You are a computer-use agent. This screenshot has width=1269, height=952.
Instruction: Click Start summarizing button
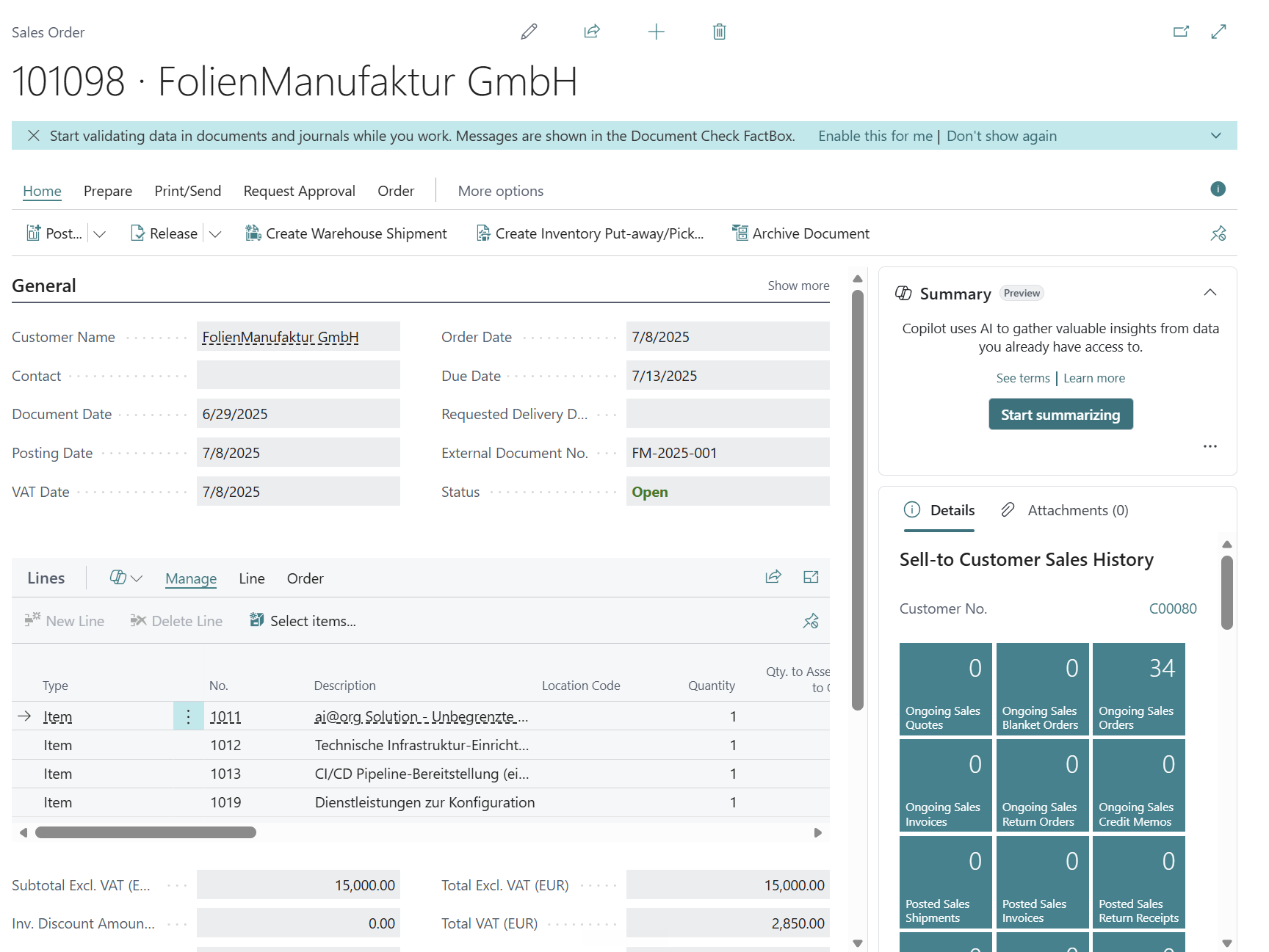[1060, 415]
